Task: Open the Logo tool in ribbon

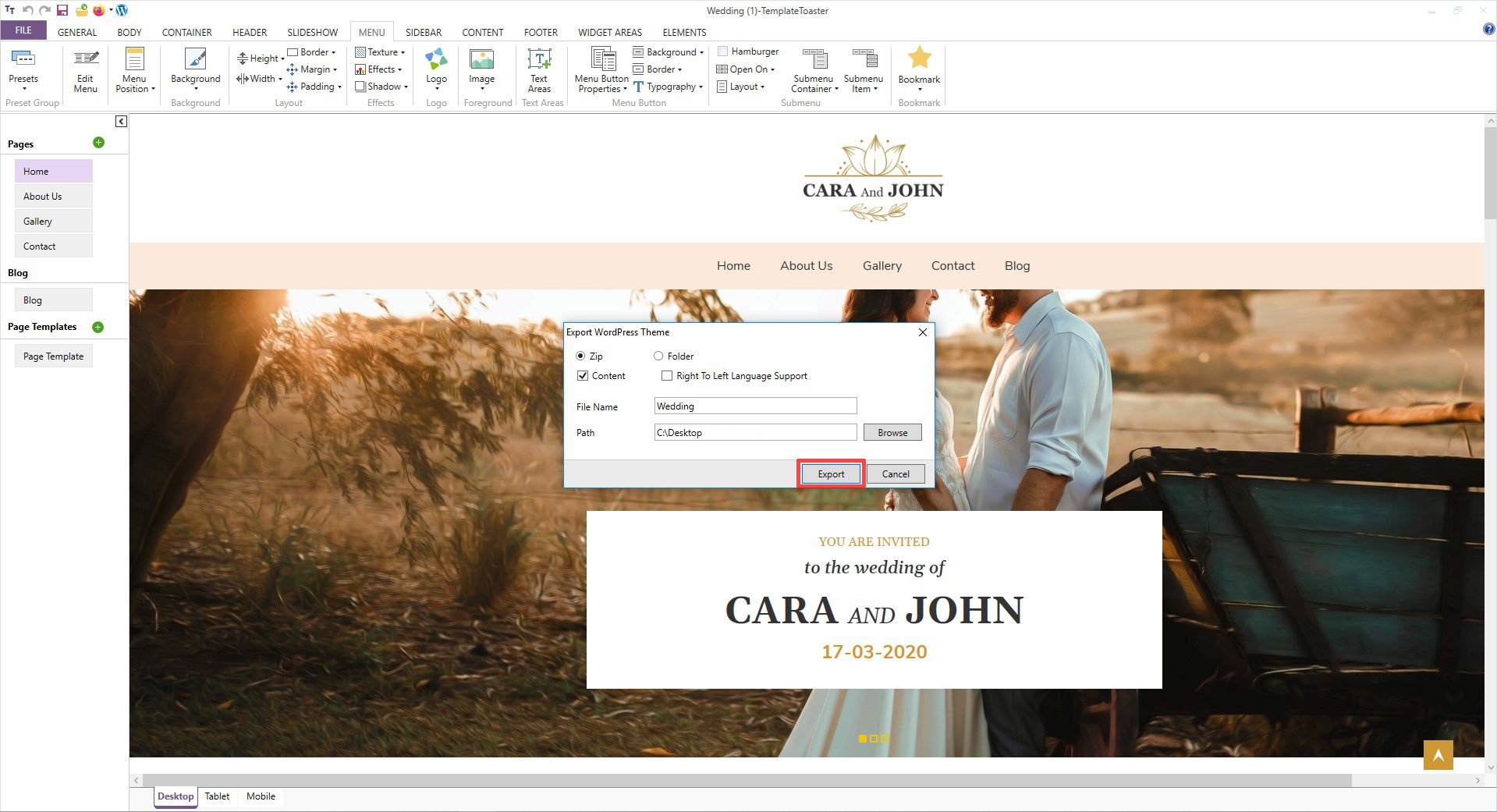Action: (x=436, y=61)
